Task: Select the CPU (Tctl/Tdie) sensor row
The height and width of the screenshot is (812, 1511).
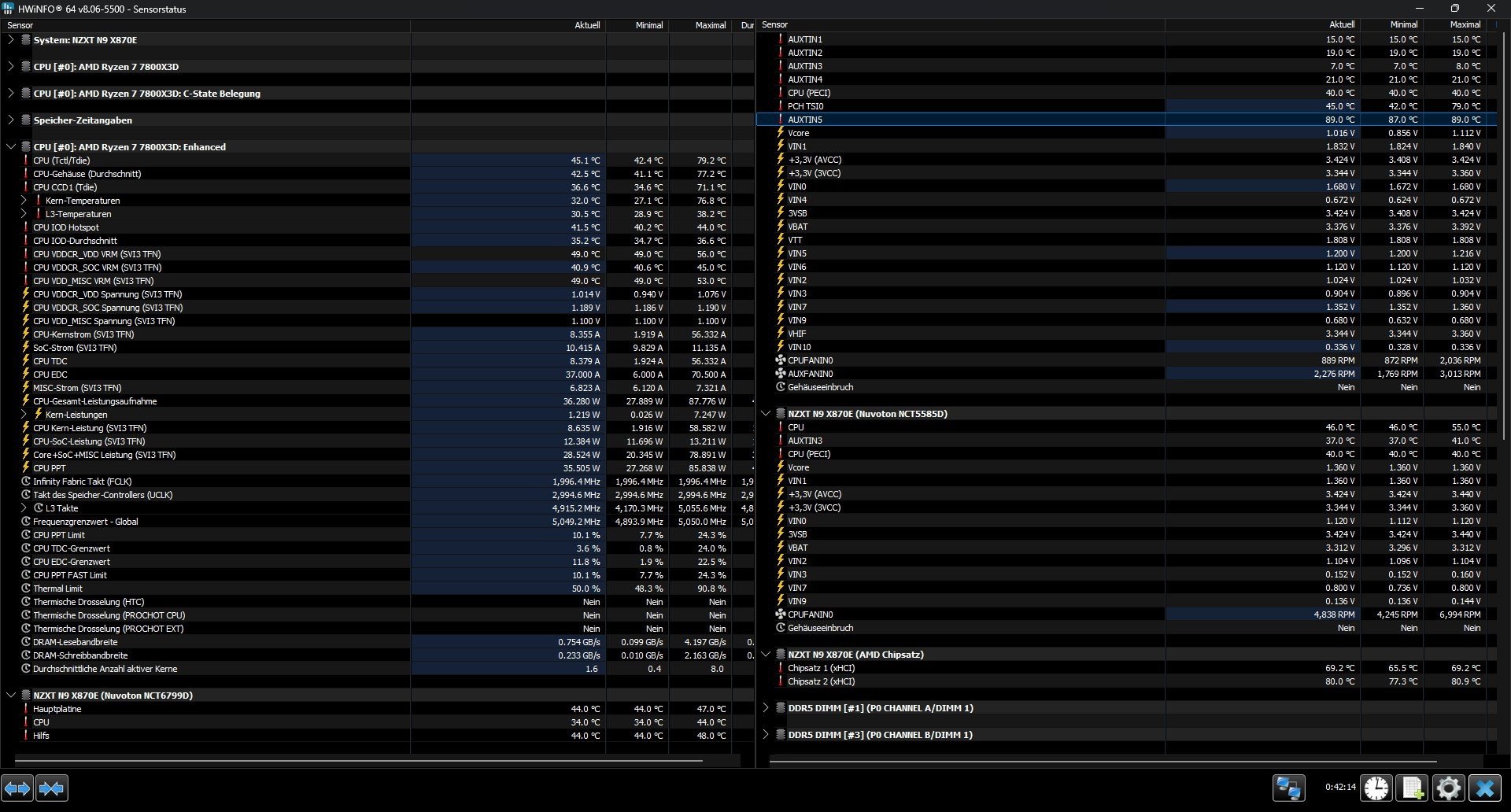Action: (x=378, y=161)
